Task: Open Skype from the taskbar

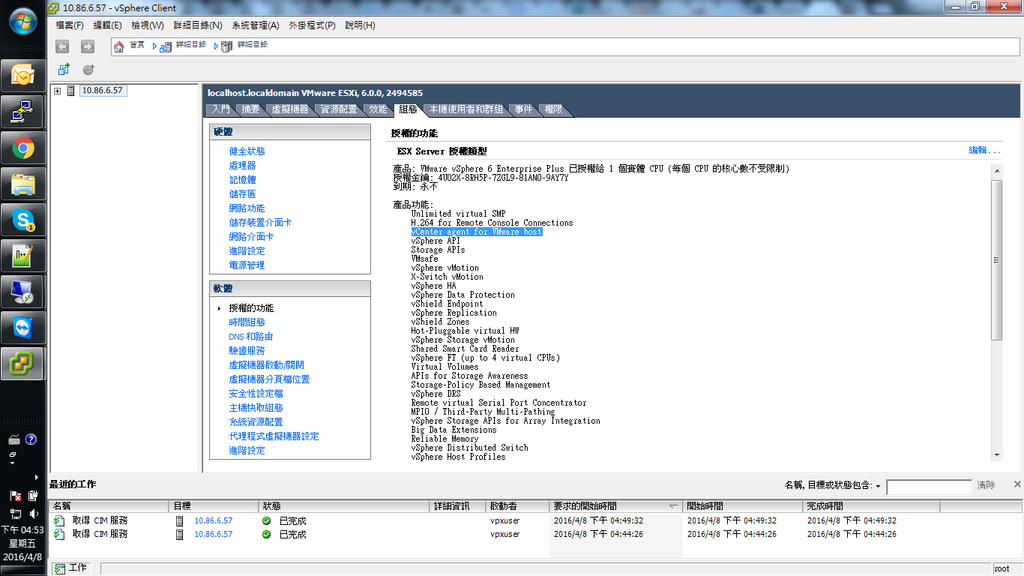Action: pos(23,220)
